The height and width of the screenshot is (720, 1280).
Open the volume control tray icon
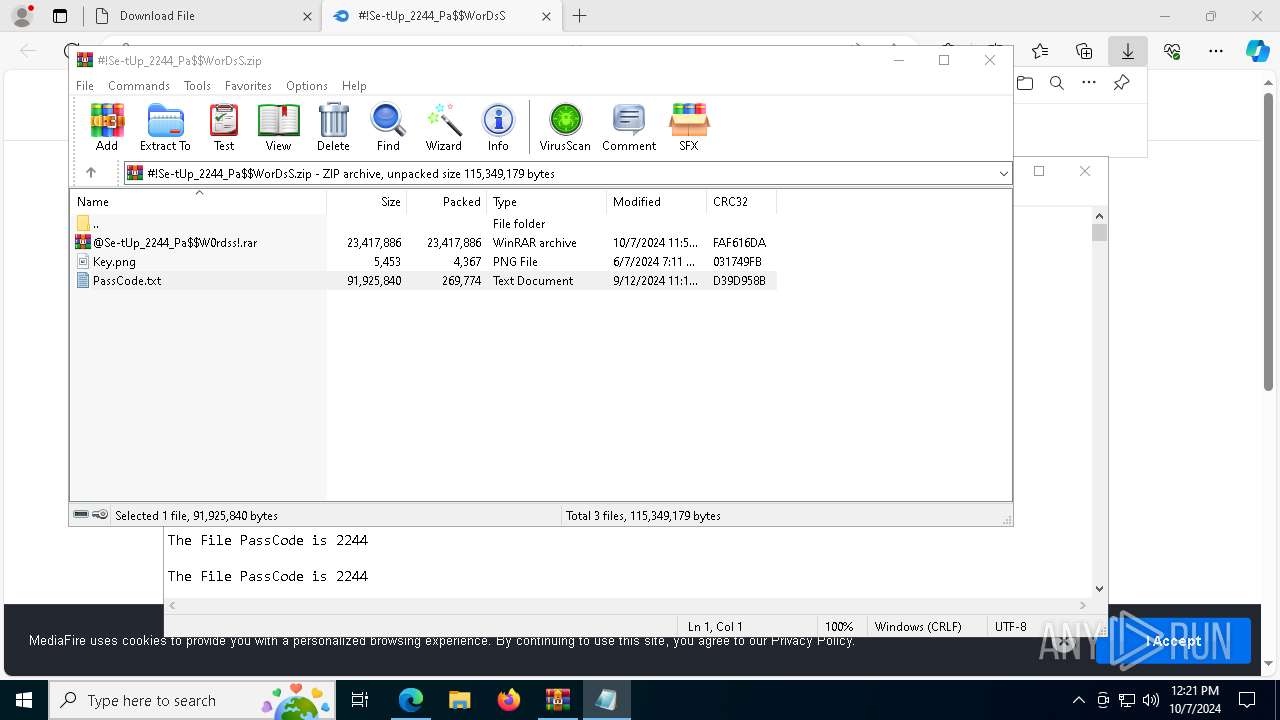pos(1151,700)
